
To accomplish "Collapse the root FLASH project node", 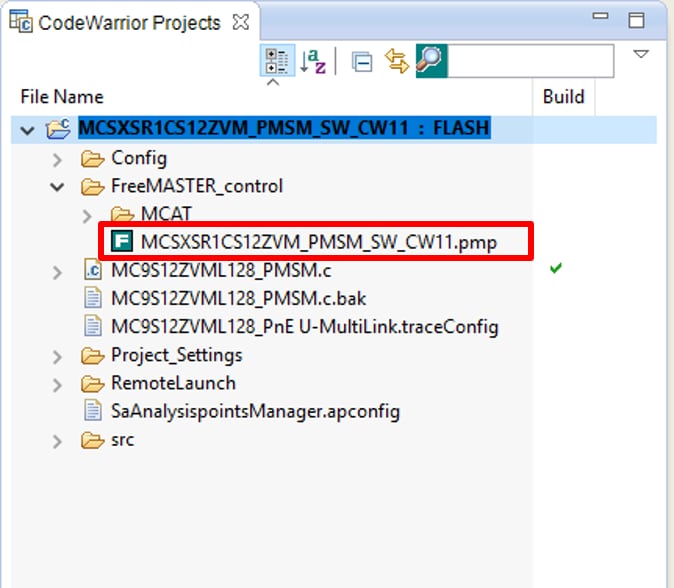I will click(27, 129).
